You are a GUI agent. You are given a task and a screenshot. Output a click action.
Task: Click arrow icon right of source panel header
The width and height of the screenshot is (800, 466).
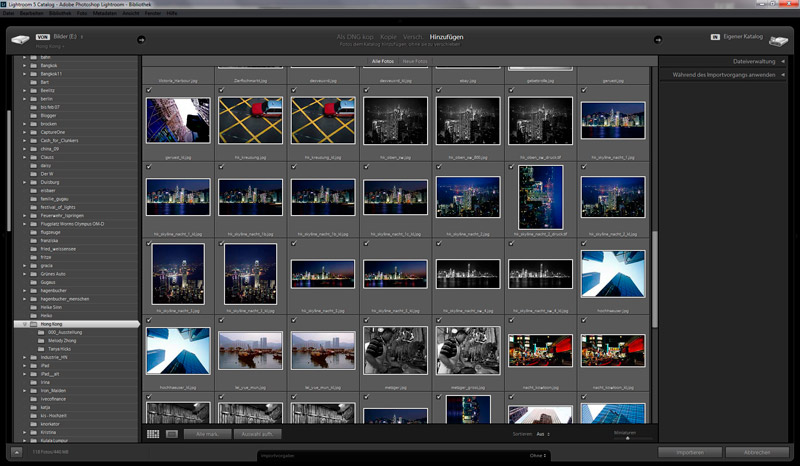141,40
